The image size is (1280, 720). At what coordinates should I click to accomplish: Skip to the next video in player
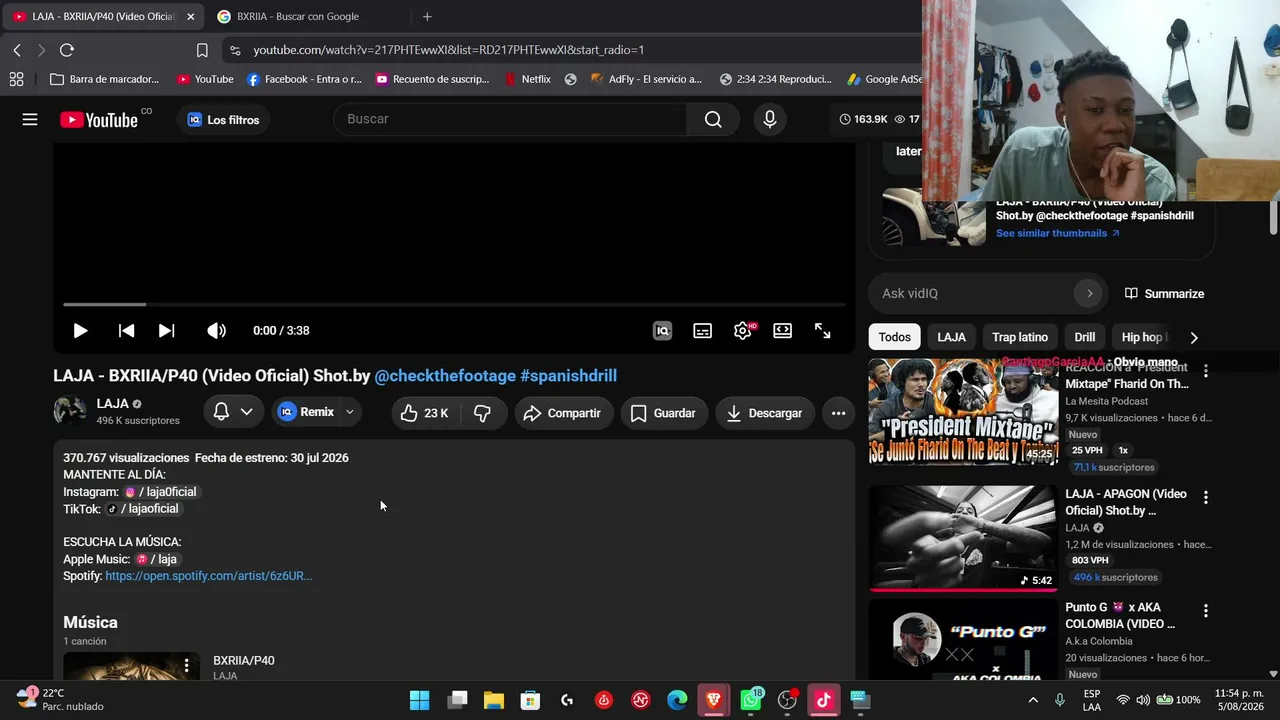pos(166,331)
